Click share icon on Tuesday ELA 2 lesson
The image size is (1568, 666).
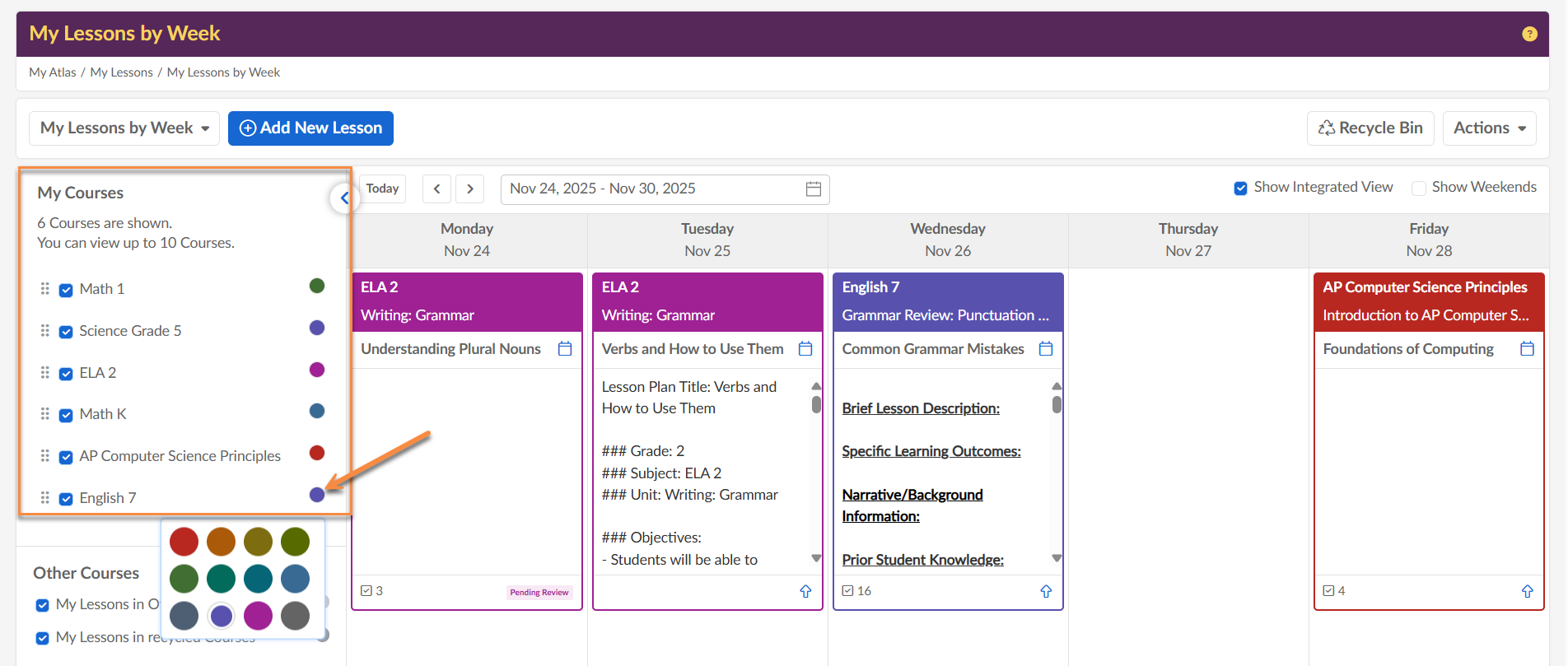click(x=805, y=591)
